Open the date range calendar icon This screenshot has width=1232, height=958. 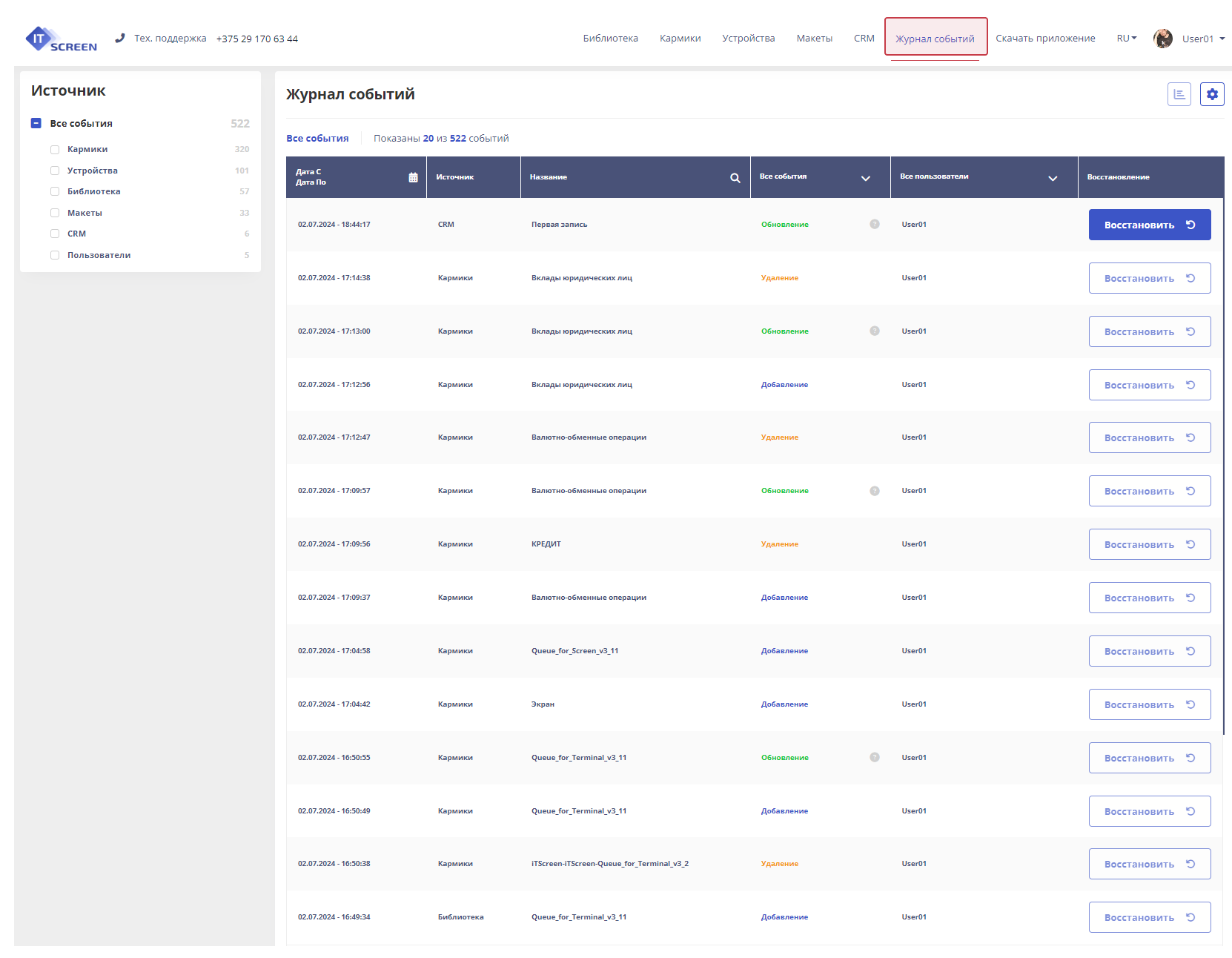[x=414, y=177]
